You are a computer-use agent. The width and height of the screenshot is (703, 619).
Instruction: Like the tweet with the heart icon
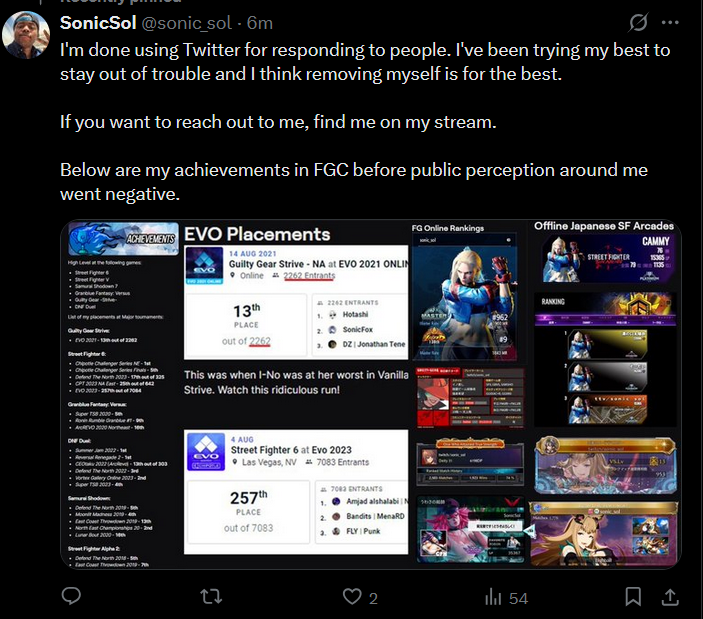352,597
